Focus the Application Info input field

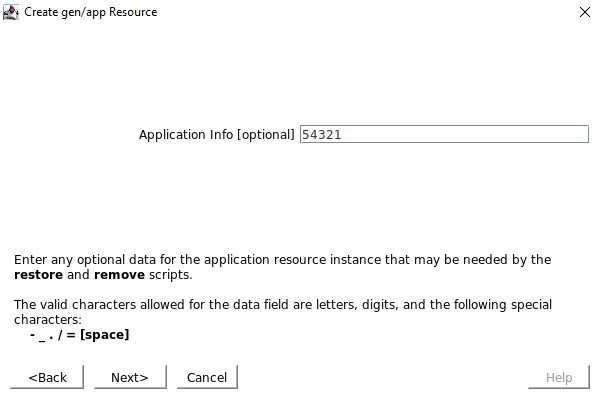point(444,134)
